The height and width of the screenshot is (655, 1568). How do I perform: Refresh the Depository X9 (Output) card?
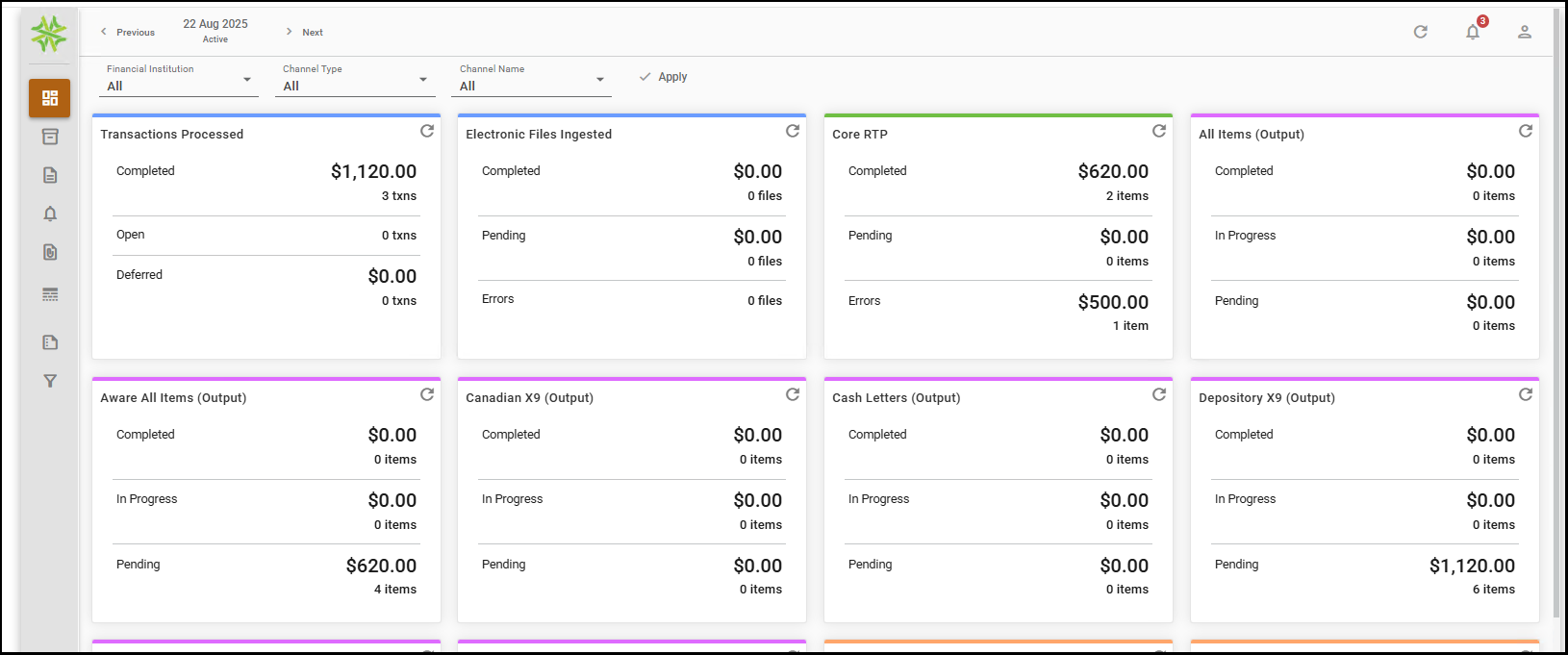click(x=1526, y=394)
